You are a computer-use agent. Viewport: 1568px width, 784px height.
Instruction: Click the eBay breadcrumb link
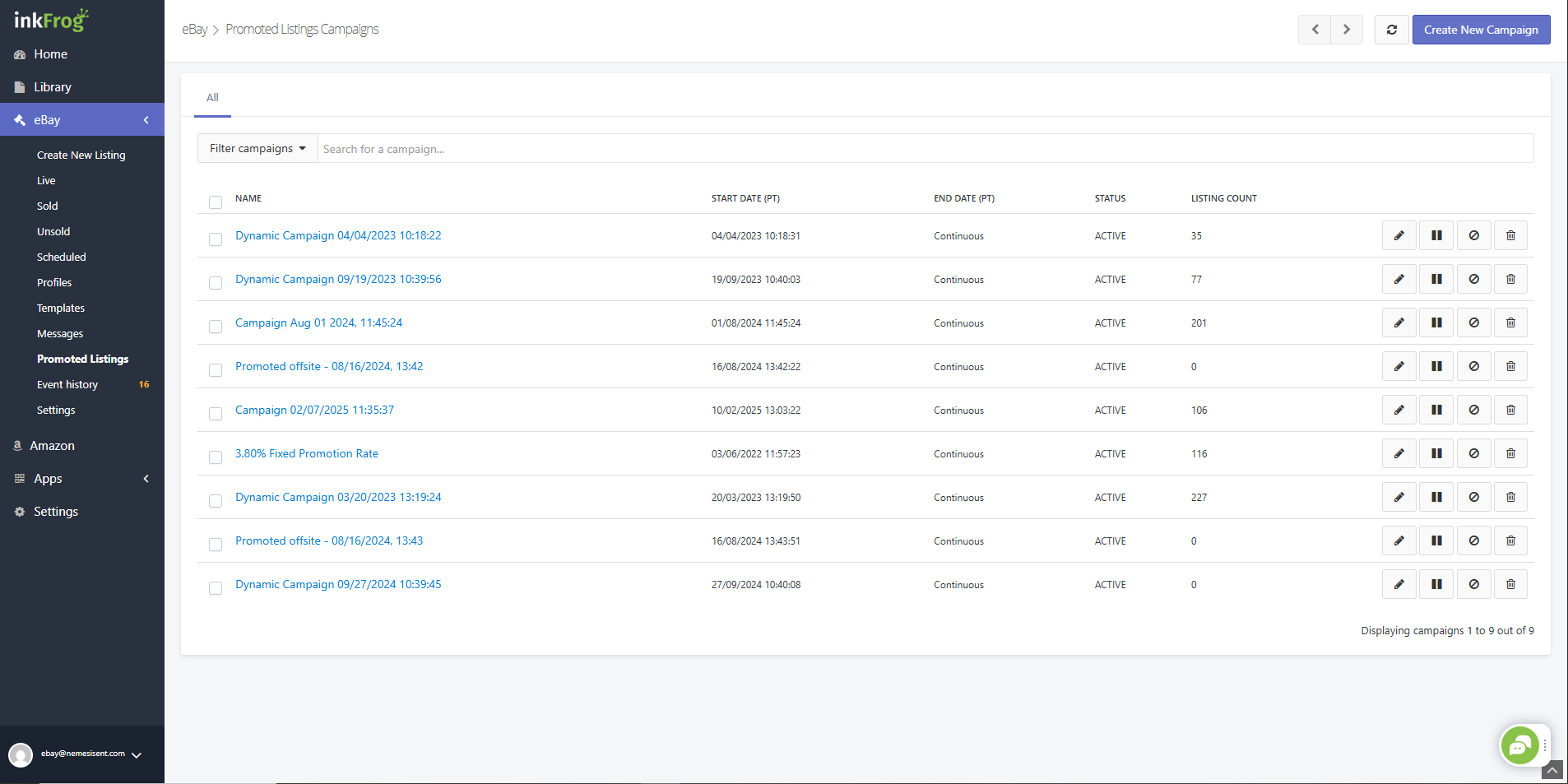coord(195,29)
